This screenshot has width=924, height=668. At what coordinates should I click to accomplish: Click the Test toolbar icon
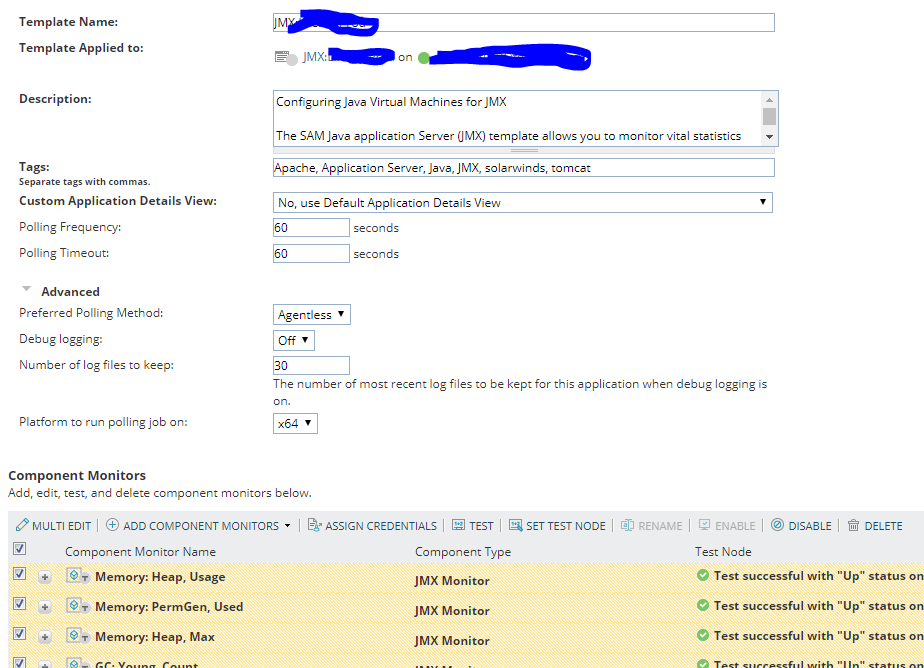pyautogui.click(x=458, y=525)
